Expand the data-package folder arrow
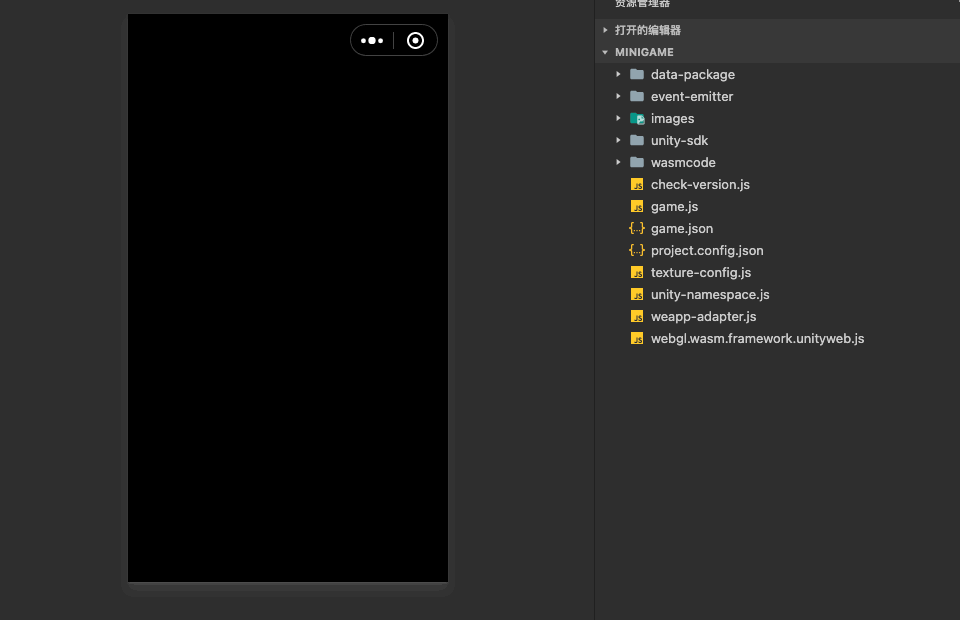960x620 pixels. (618, 74)
